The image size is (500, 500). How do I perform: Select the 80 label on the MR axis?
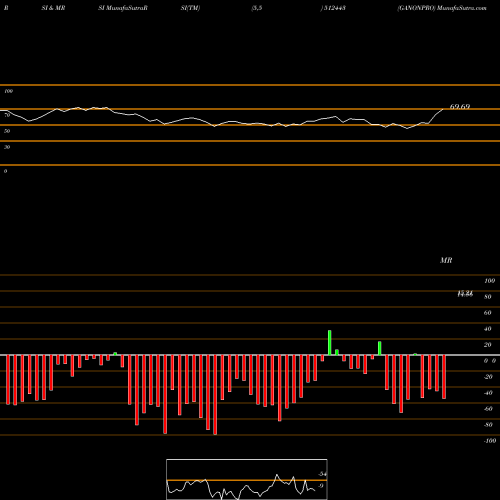(488, 297)
